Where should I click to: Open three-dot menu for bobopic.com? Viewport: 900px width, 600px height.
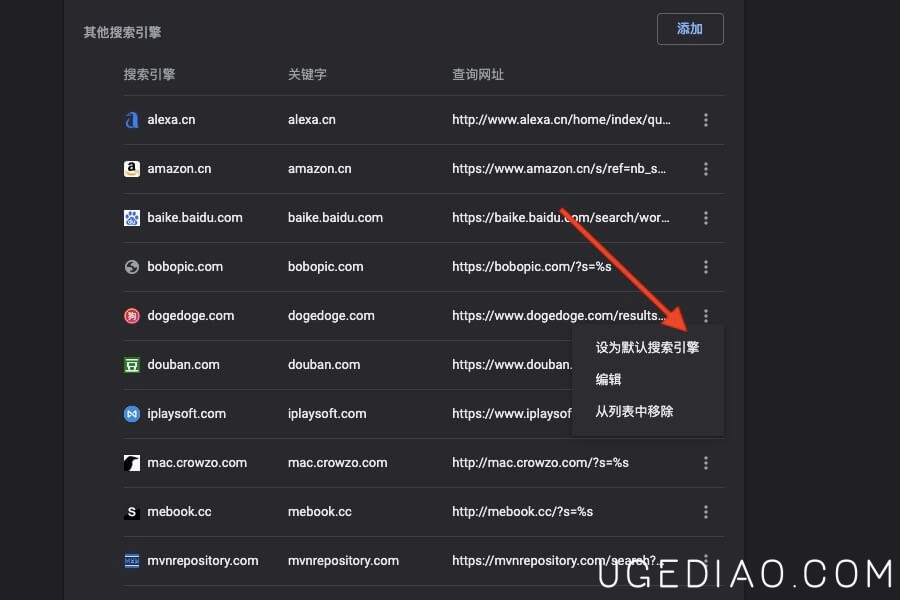(x=705, y=267)
